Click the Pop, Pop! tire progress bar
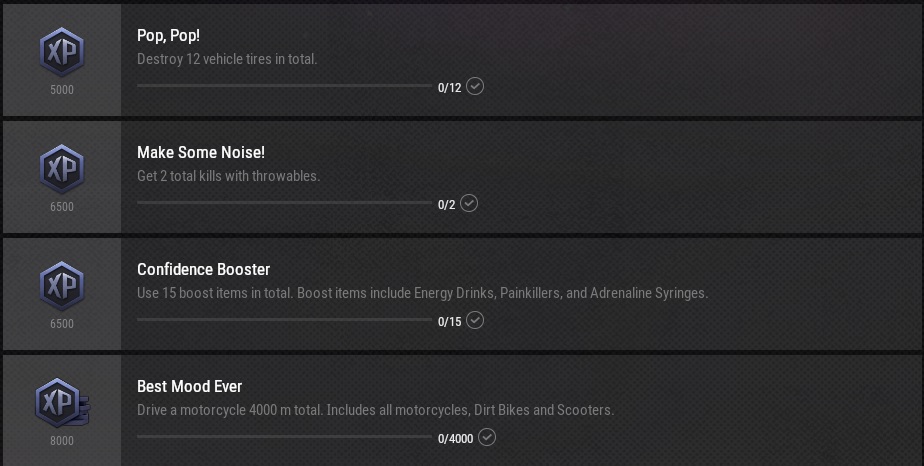 284,86
